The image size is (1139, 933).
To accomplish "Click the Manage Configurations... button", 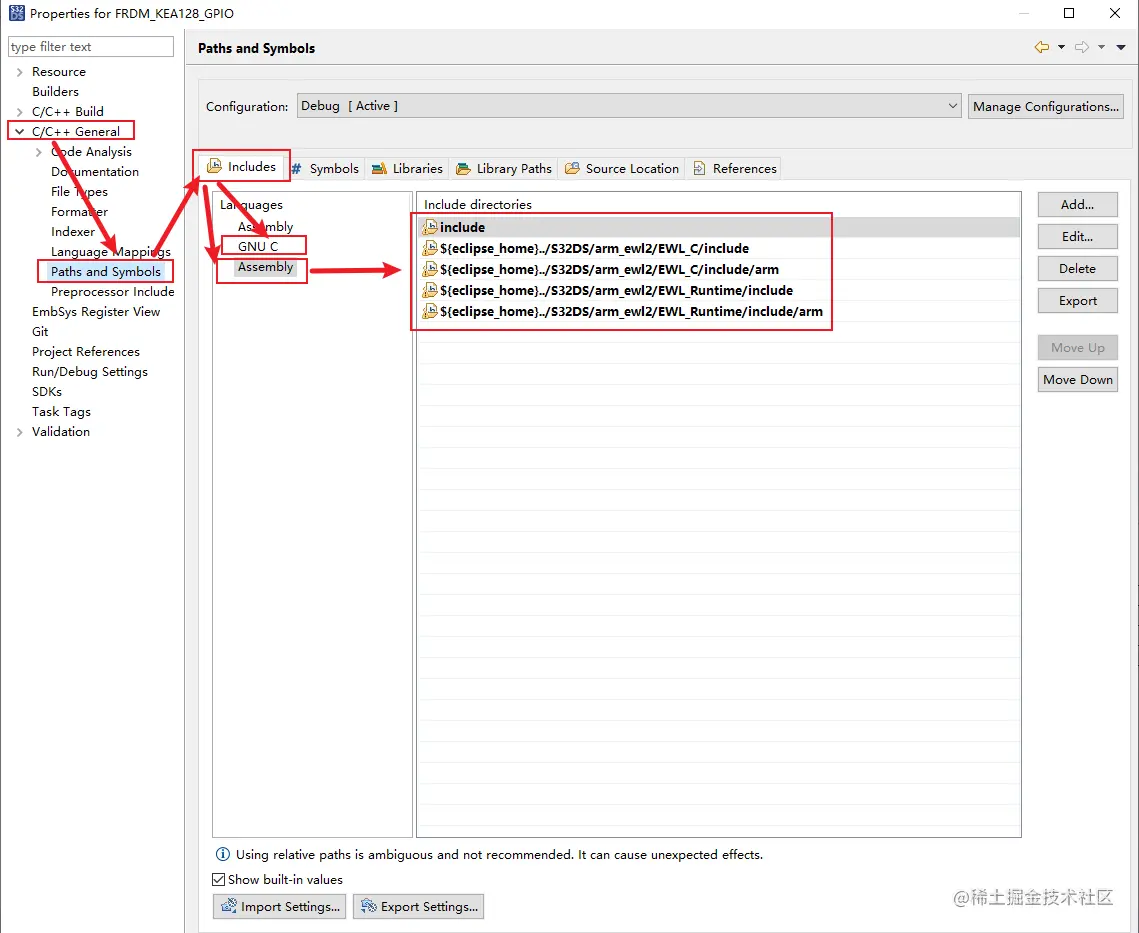I will (1045, 107).
